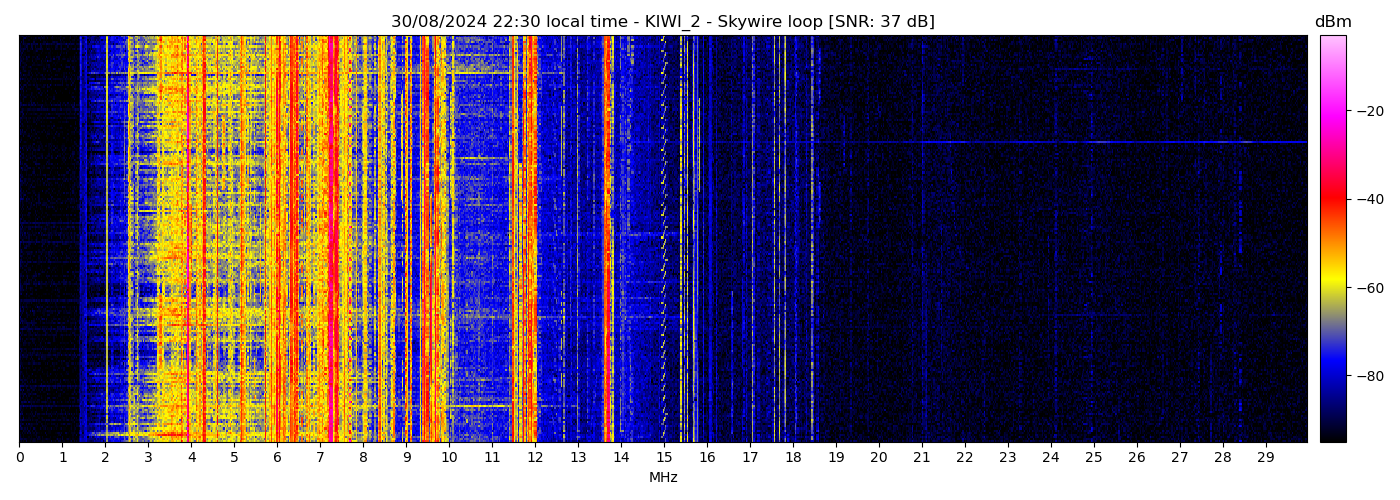Click the MHz x-axis label
Screen dimensions: 1400x500
click(x=663, y=478)
